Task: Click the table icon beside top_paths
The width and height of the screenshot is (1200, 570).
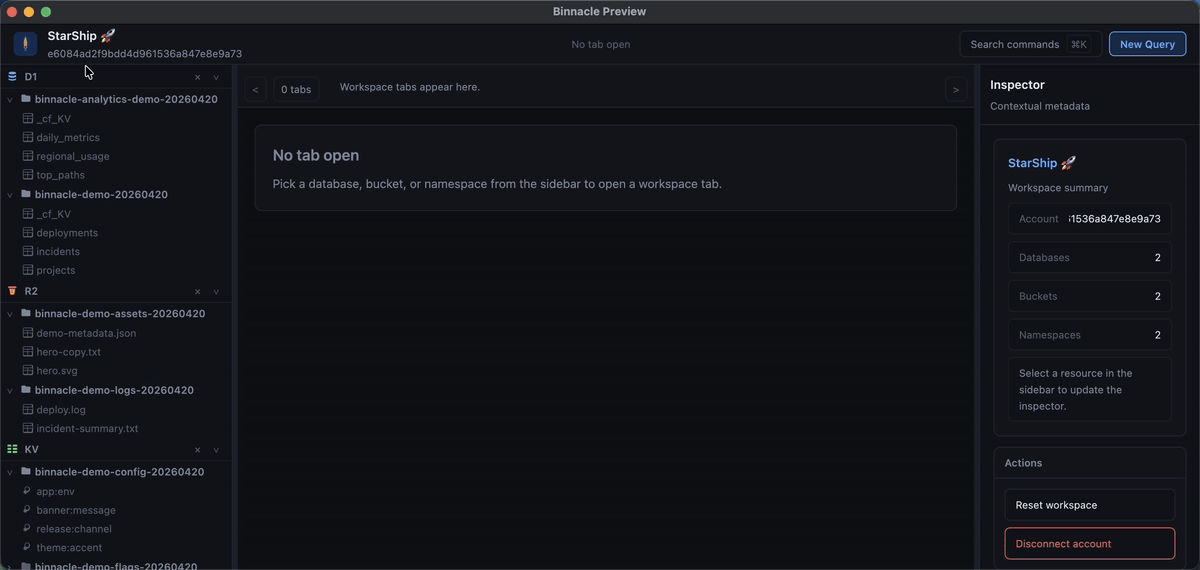Action: 28,175
